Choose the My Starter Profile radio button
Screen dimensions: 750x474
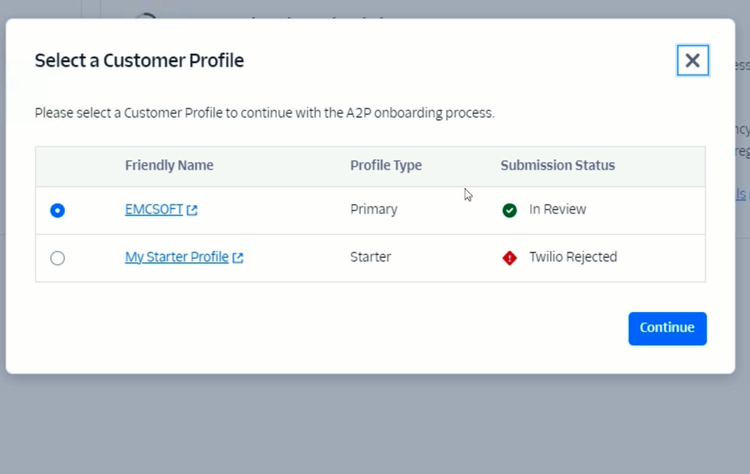pos(57,258)
